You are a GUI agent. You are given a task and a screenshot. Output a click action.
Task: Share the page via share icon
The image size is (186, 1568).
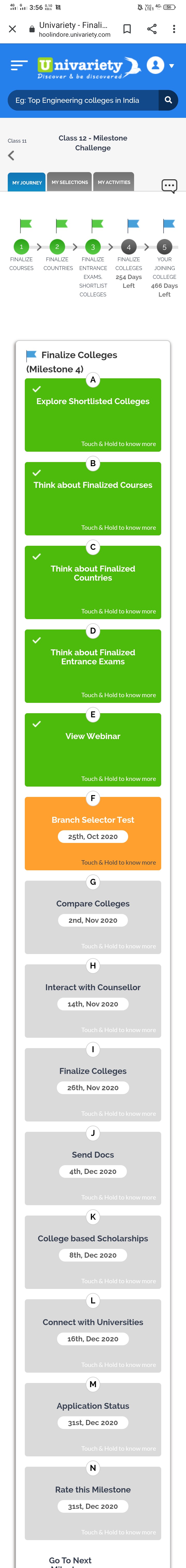152,29
